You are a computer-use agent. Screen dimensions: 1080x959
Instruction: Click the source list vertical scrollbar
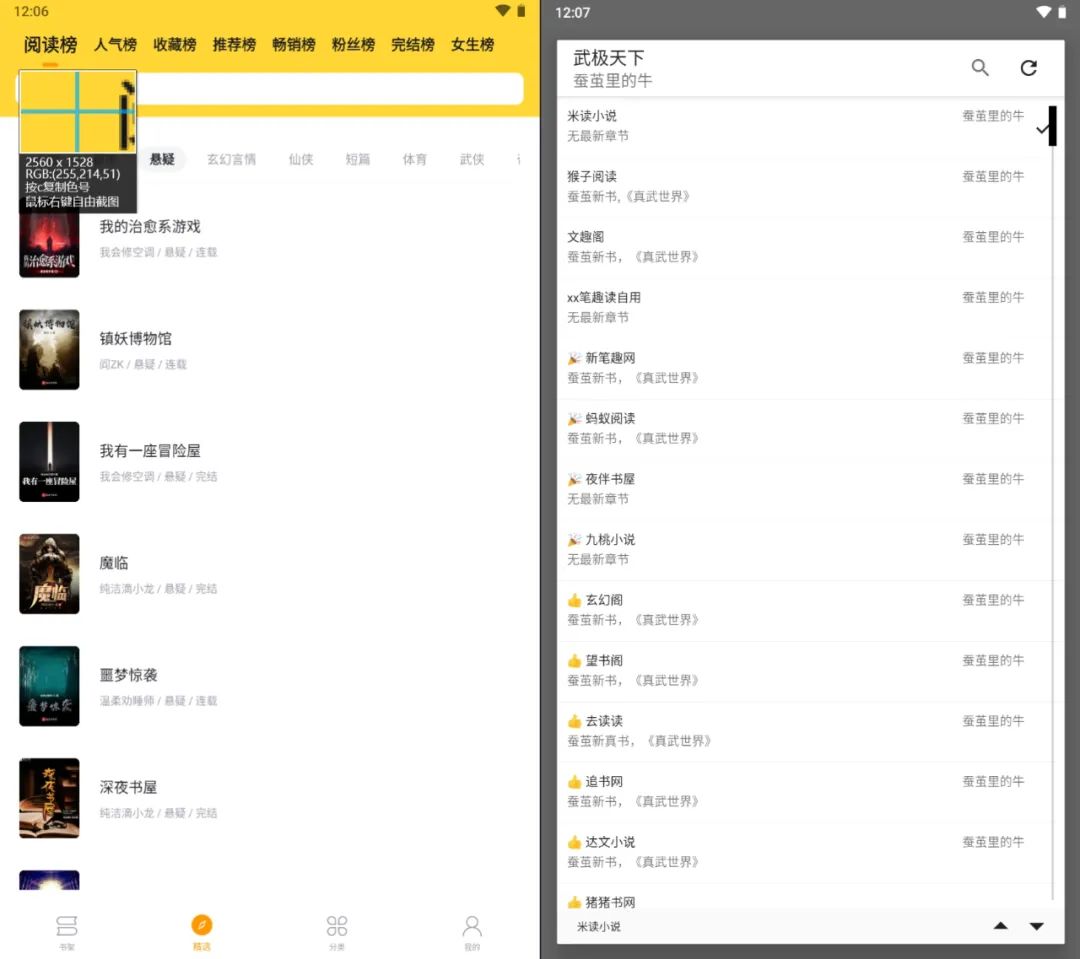click(x=1052, y=500)
